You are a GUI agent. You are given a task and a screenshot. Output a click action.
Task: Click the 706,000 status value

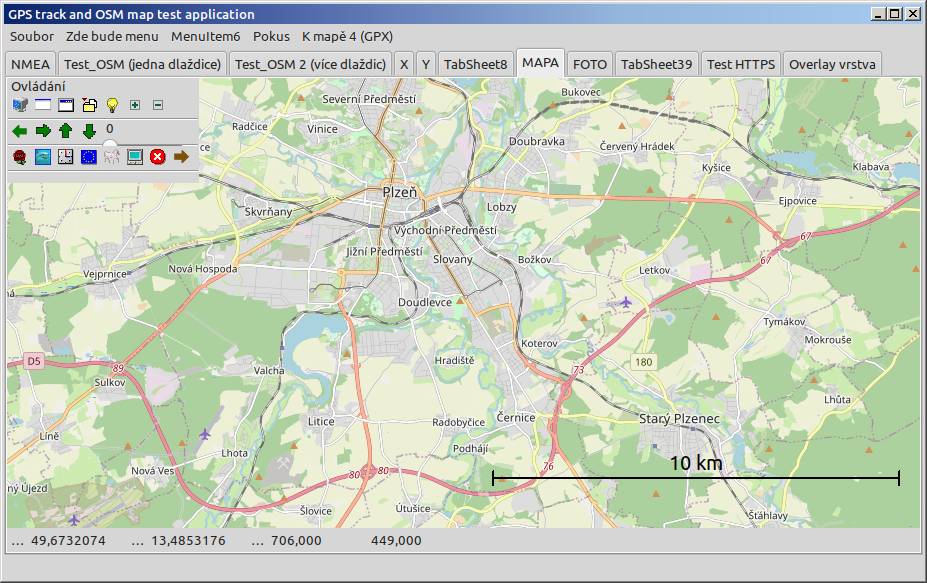(x=296, y=540)
